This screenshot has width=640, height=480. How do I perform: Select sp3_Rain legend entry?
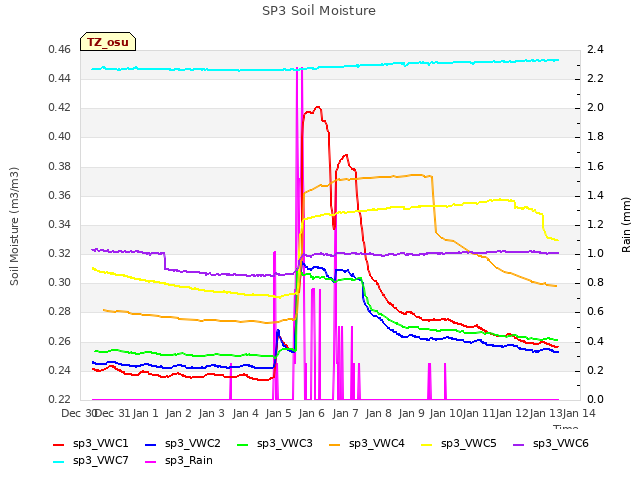pos(179,461)
